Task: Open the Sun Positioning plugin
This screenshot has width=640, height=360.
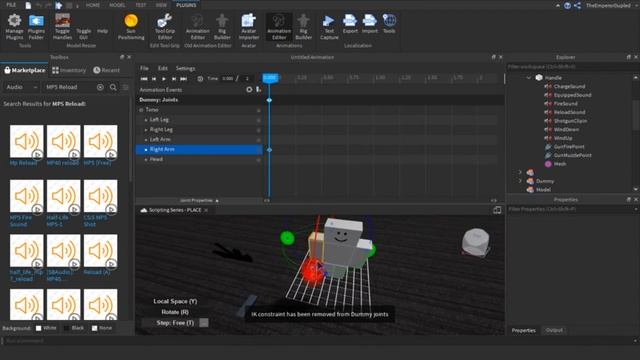Action: pyautogui.click(x=131, y=27)
